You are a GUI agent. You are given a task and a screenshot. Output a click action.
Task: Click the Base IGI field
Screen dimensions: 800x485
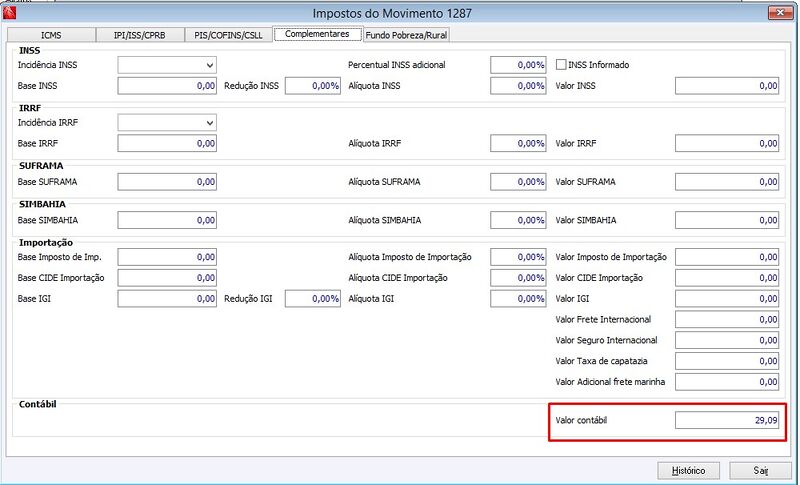point(167,299)
